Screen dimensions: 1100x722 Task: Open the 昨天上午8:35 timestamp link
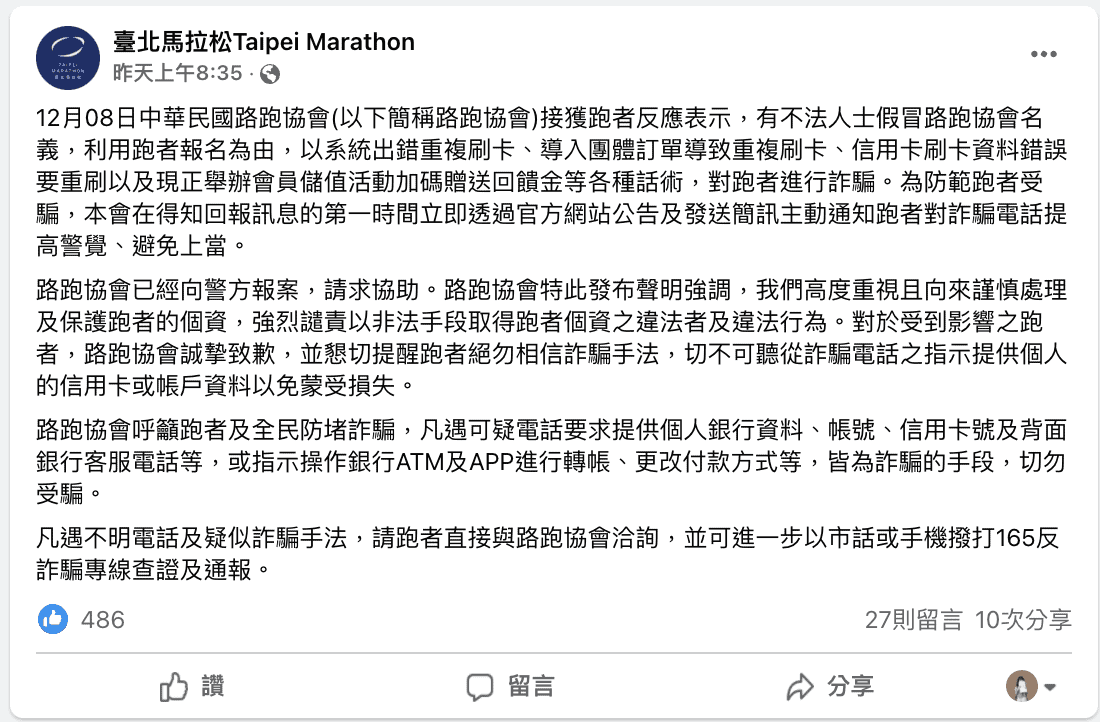(177, 73)
